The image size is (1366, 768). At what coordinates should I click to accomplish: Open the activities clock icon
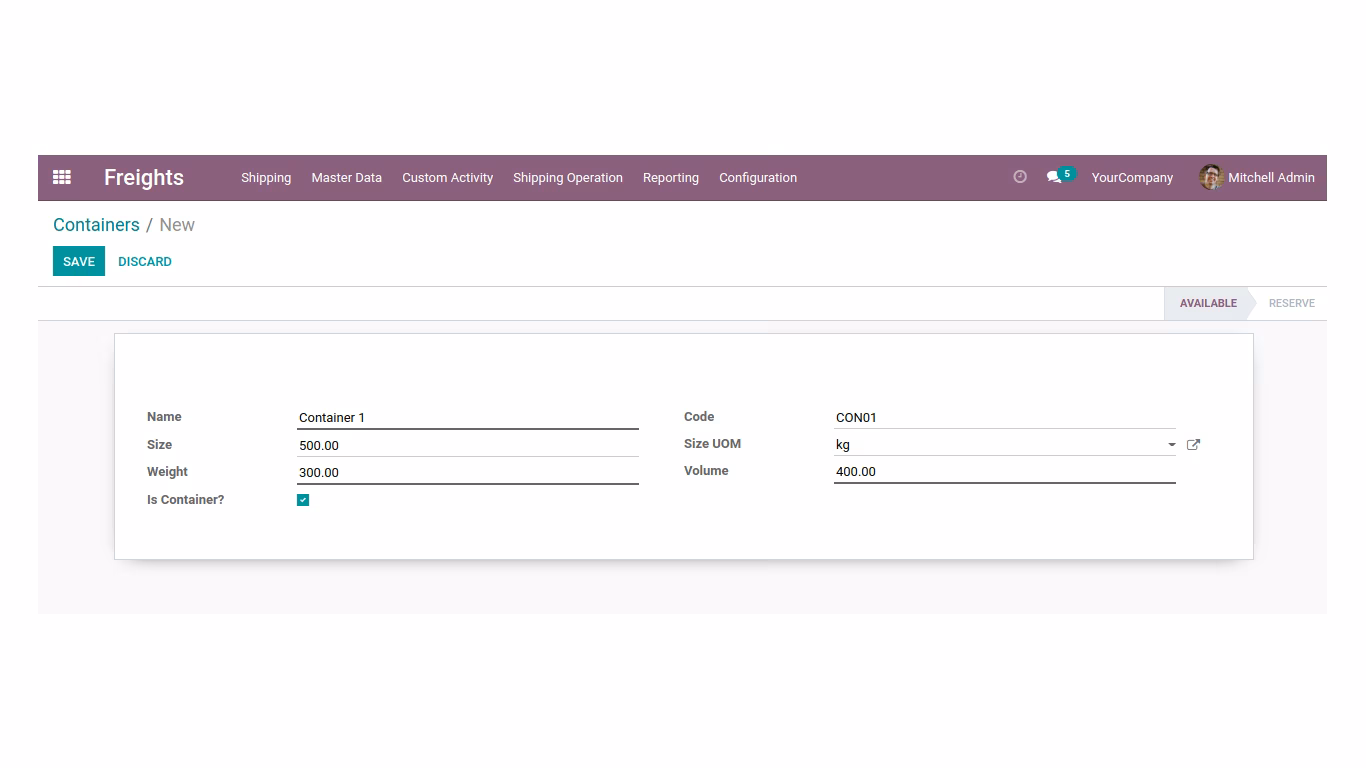click(x=1020, y=177)
